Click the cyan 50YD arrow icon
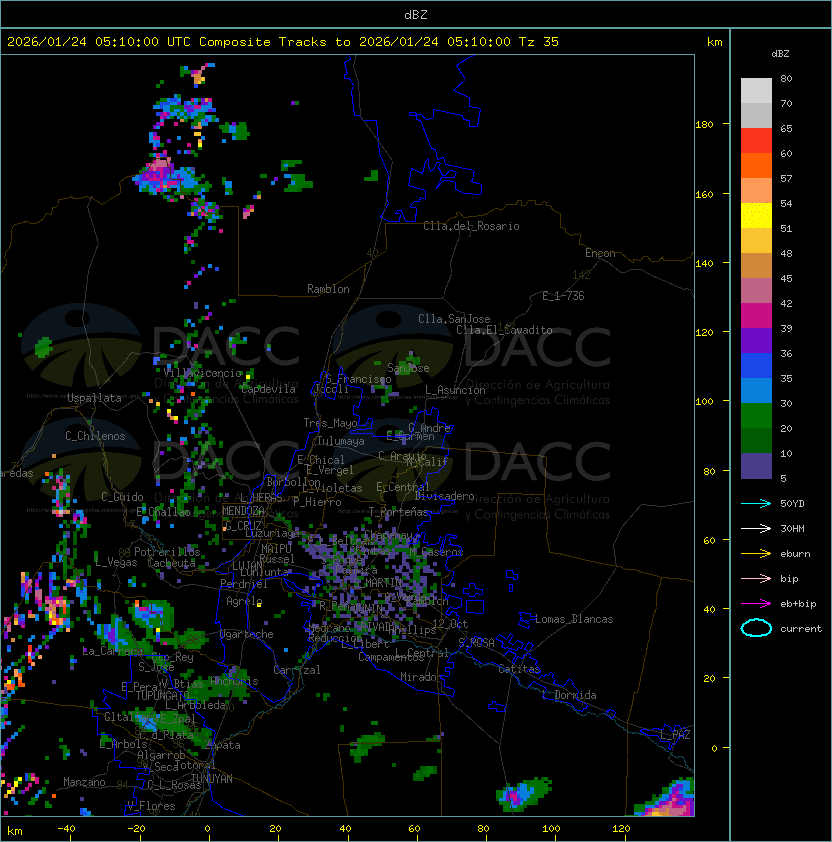Image resolution: width=832 pixels, height=842 pixels. click(756, 504)
